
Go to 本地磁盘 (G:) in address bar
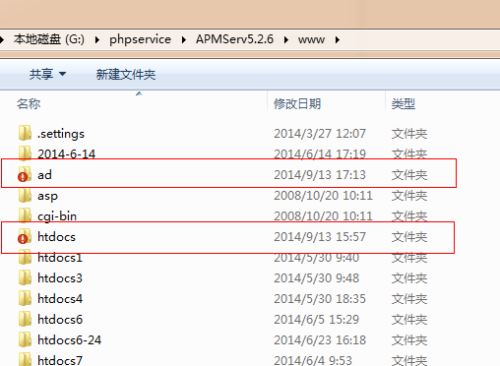click(49, 39)
